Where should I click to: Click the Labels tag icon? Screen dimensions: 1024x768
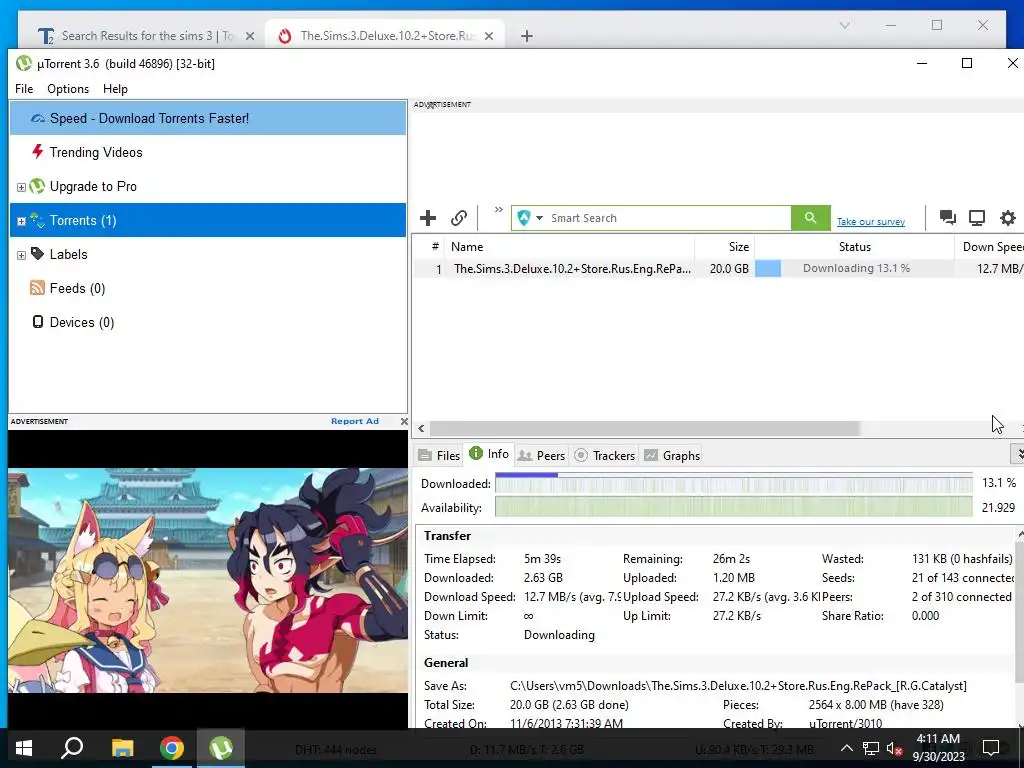pos(37,253)
